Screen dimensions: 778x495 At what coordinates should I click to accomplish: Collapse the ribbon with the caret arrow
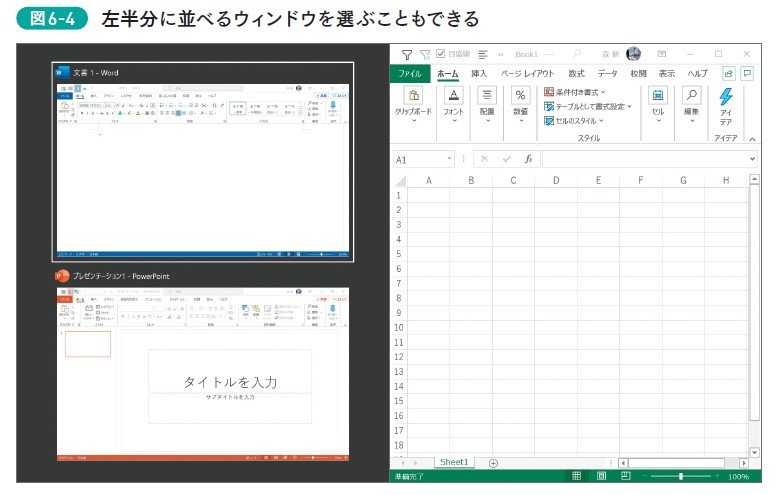point(752,139)
